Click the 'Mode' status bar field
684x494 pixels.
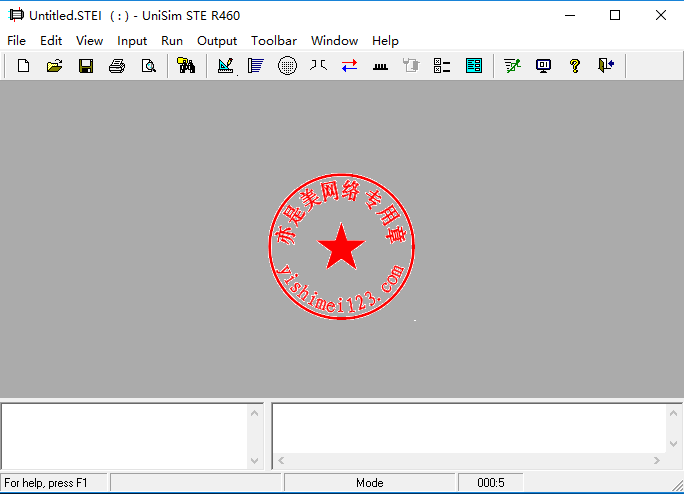pos(369,483)
